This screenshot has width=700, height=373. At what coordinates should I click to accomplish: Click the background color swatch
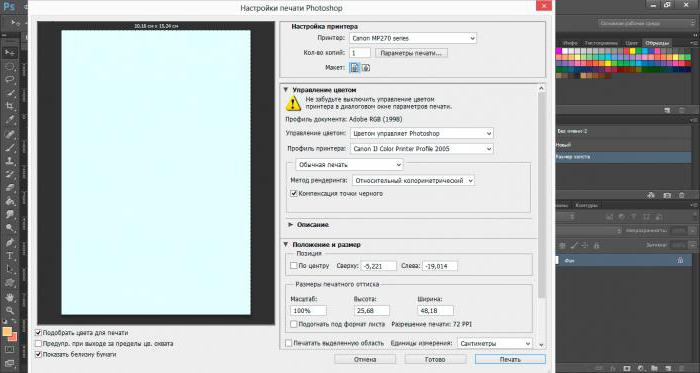coord(14,337)
